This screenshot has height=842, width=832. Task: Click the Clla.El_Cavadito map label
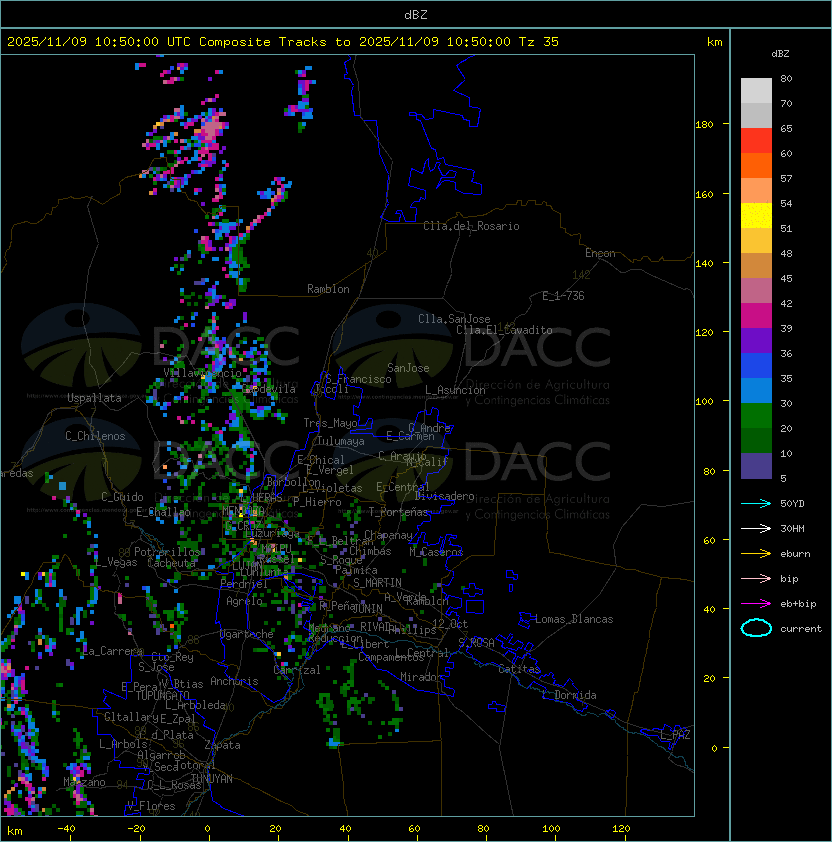(504, 330)
